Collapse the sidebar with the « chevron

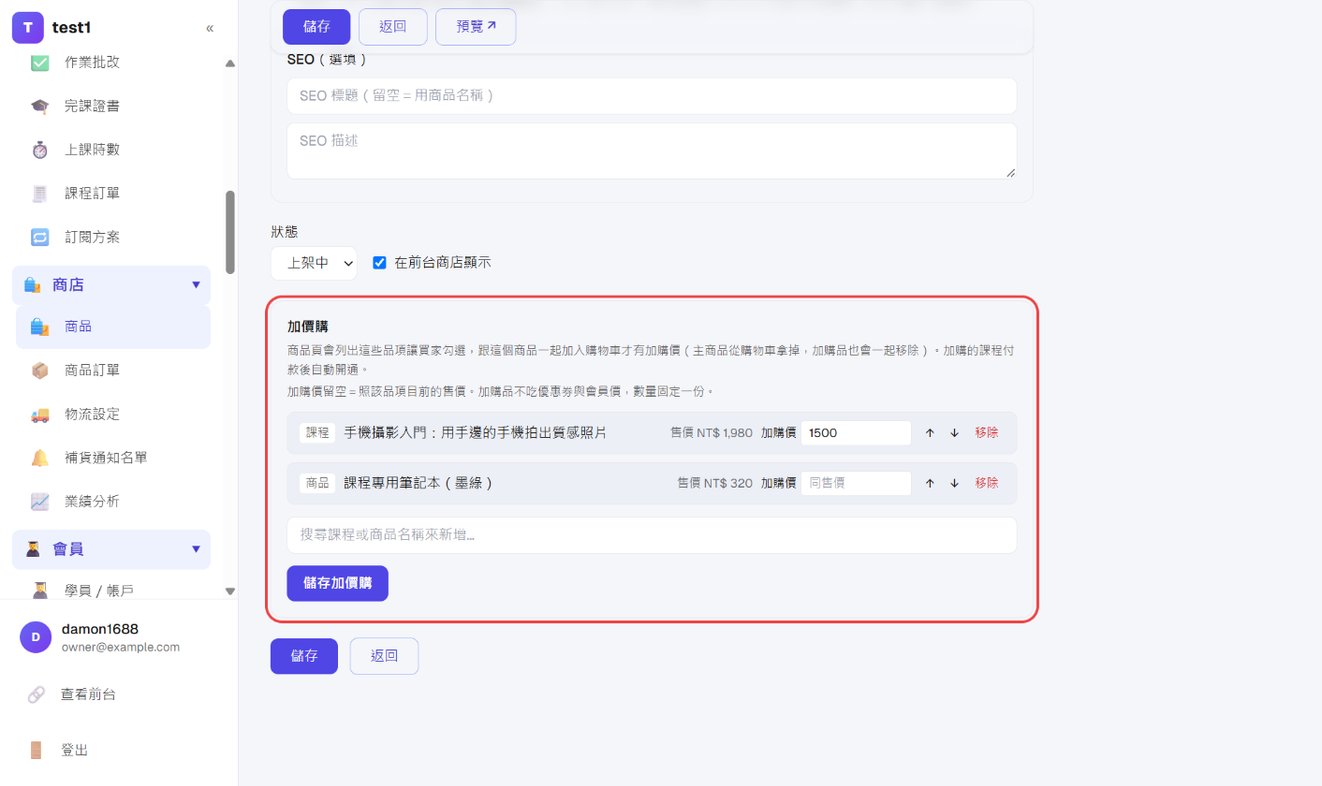tap(210, 28)
